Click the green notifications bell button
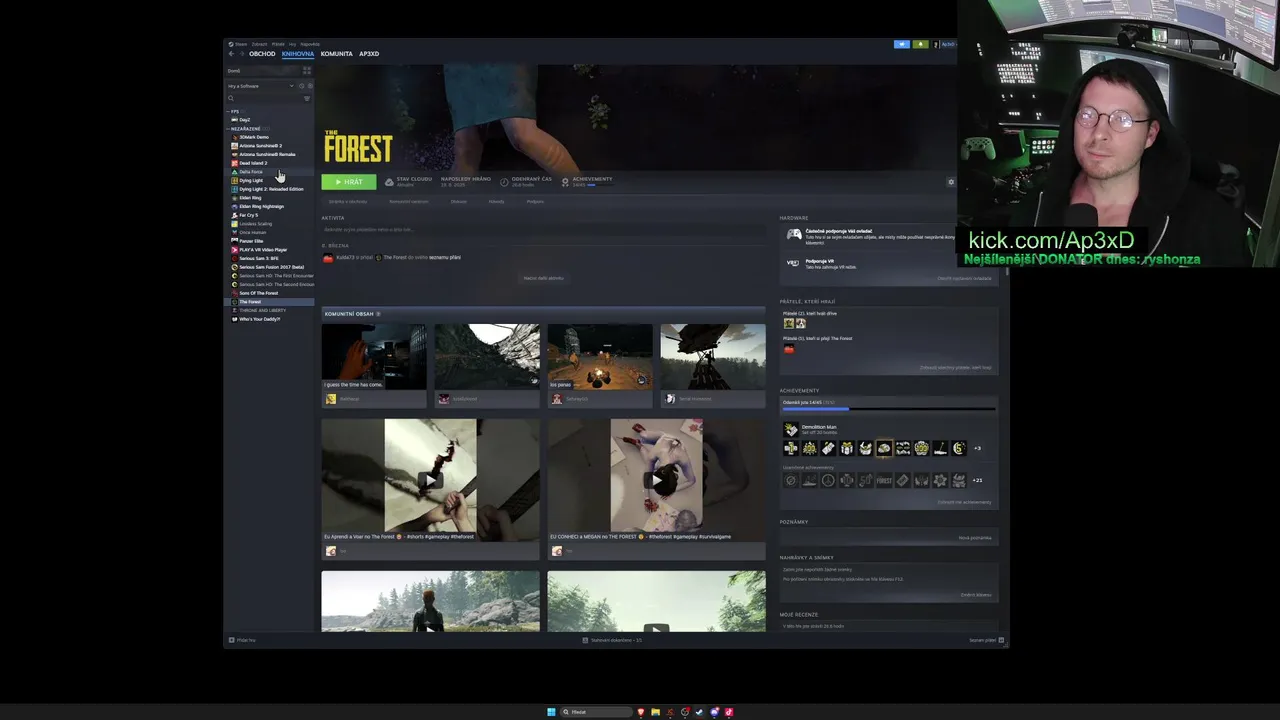Image resolution: width=1280 pixels, height=720 pixels. tap(920, 44)
